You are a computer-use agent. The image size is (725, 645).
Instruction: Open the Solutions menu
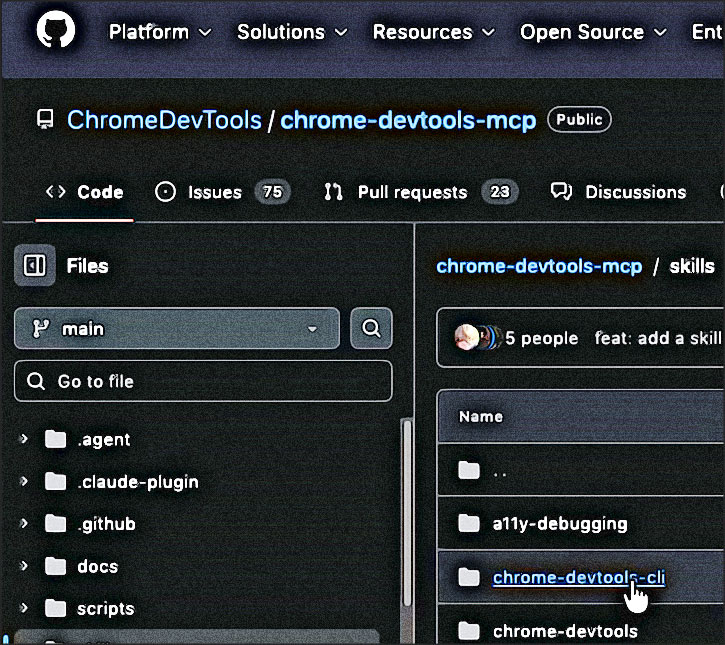[x=292, y=32]
